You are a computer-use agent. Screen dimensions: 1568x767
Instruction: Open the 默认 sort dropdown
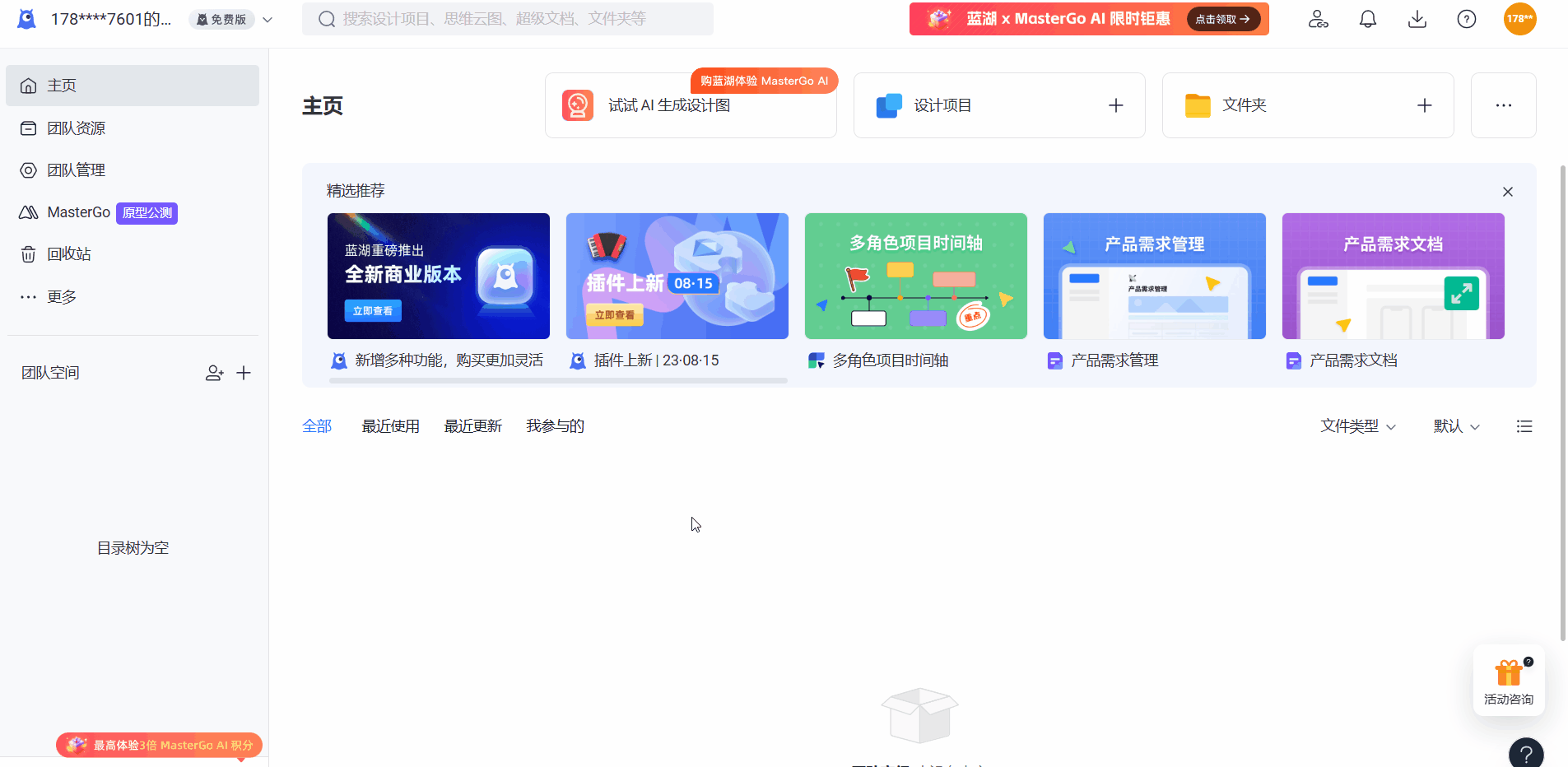click(x=1455, y=425)
